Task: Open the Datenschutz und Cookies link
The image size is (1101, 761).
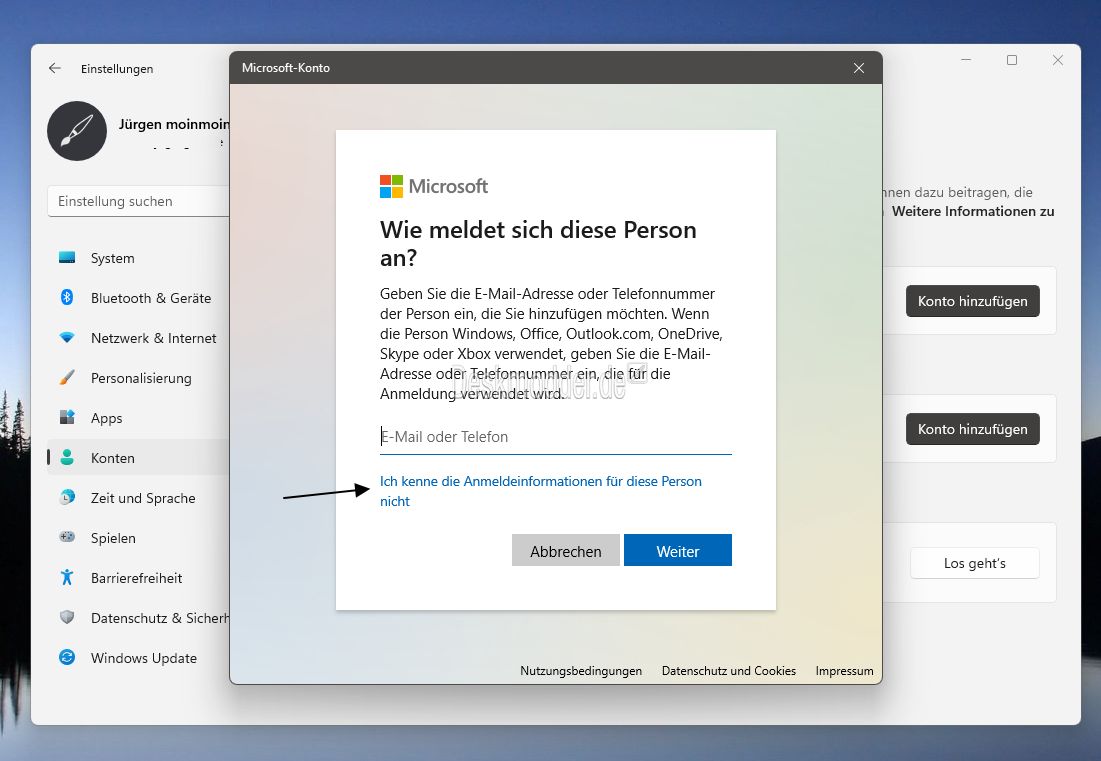Action: [729, 670]
